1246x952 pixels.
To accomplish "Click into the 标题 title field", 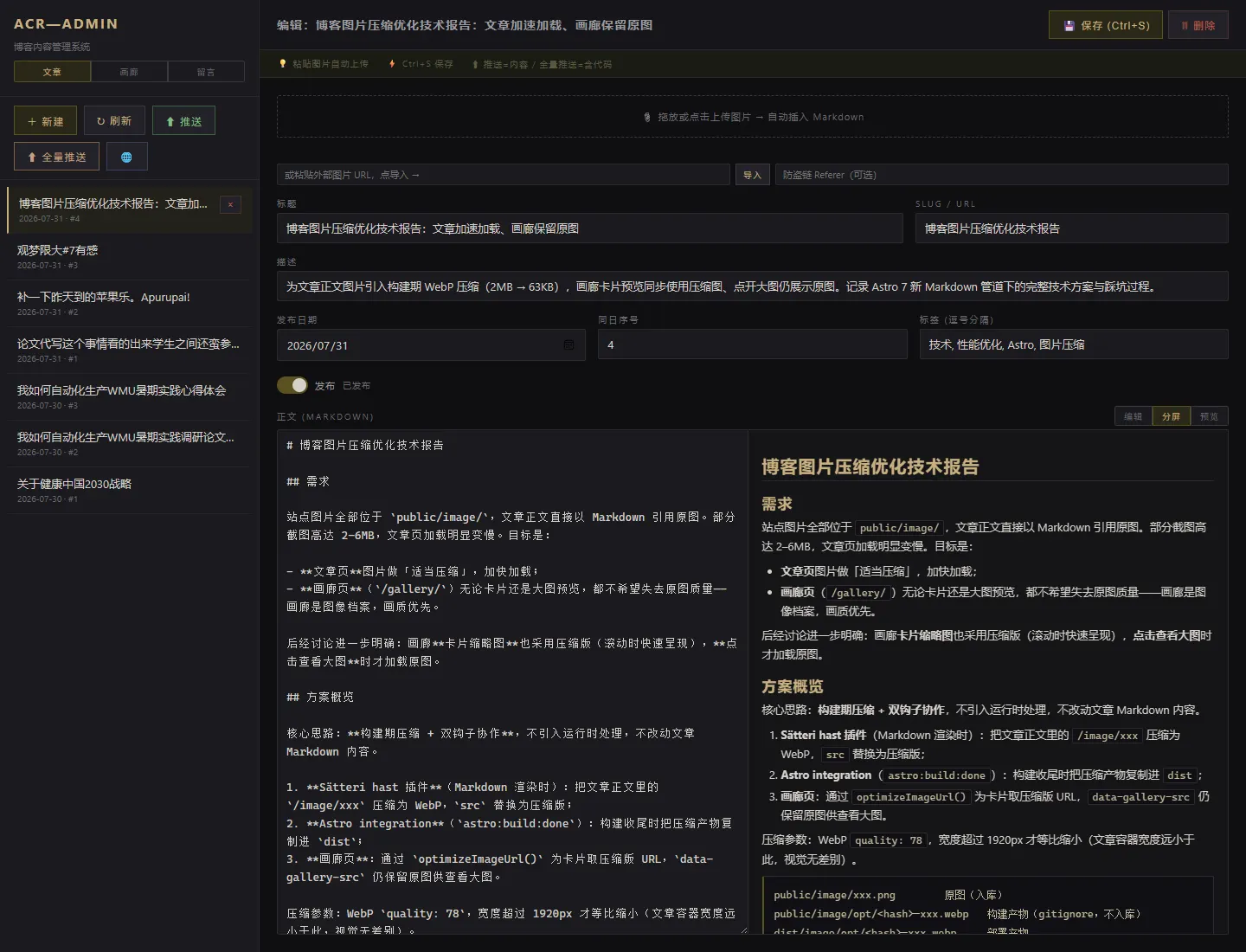I will tap(590, 228).
